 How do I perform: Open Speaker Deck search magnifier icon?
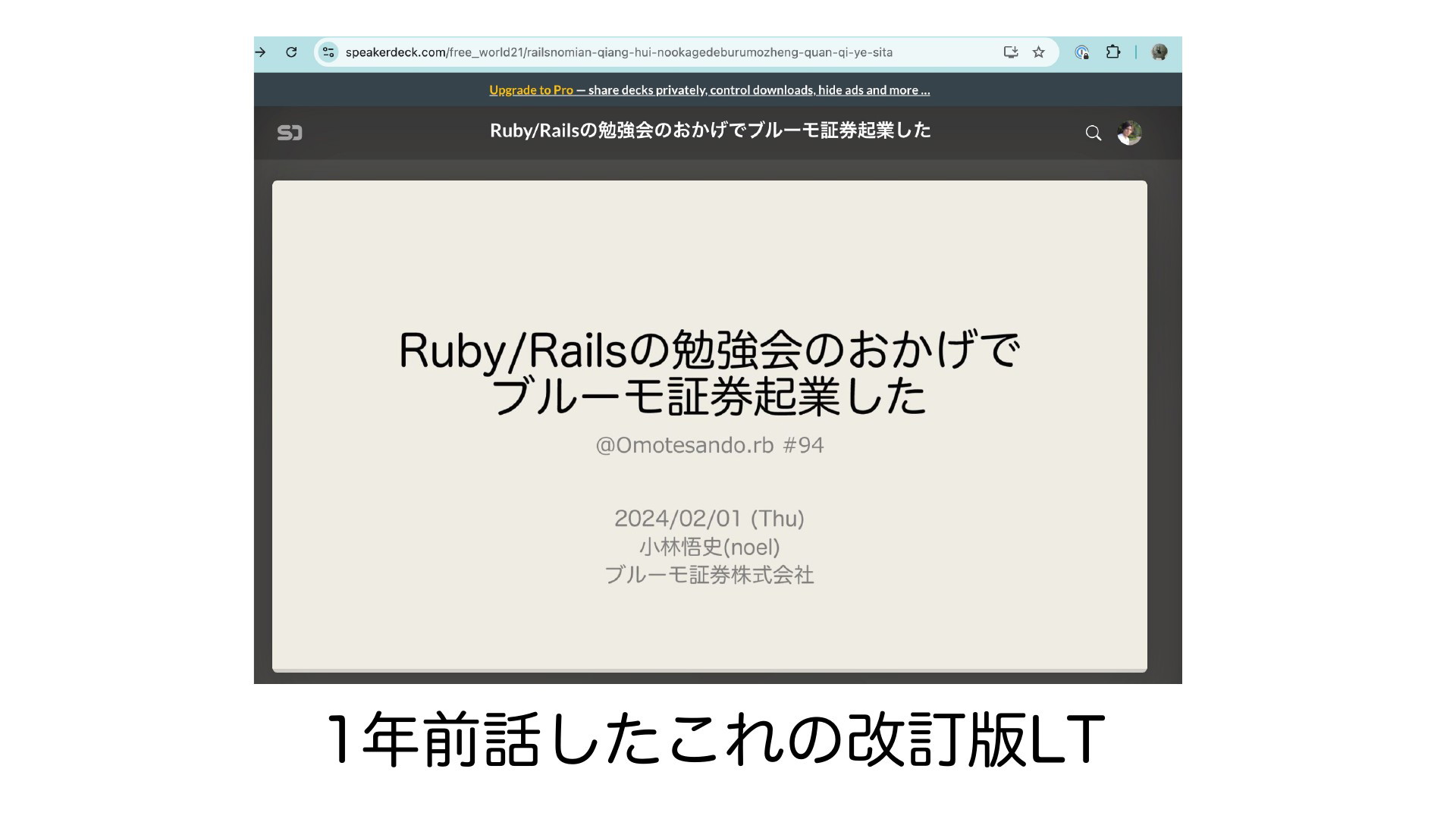pyautogui.click(x=1093, y=133)
